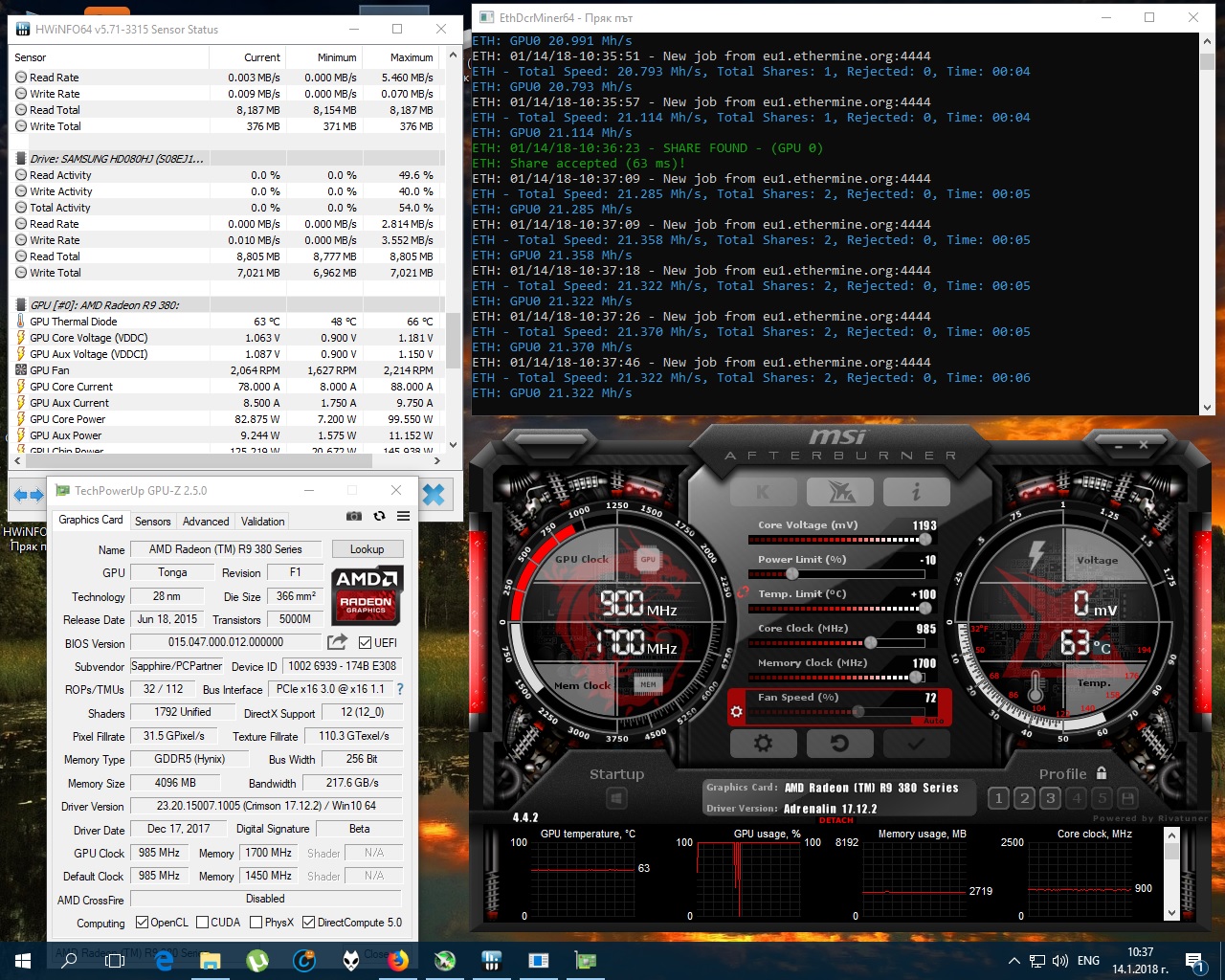Click the miner console scrollbar down arrow
The width and height of the screenshot is (1225, 980).
1207,406
